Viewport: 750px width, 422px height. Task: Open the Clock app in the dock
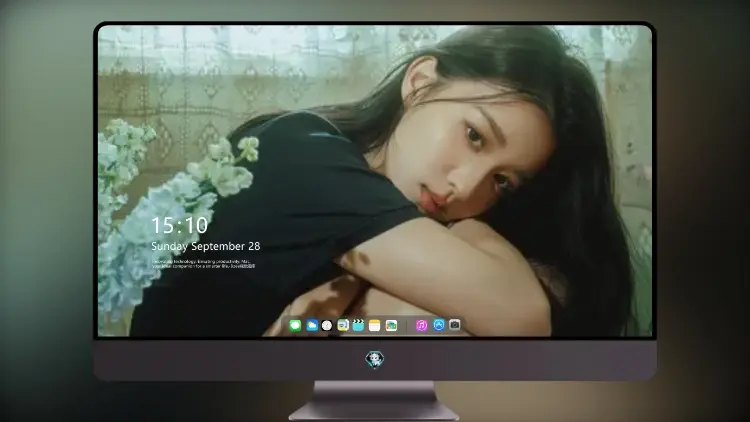327,326
